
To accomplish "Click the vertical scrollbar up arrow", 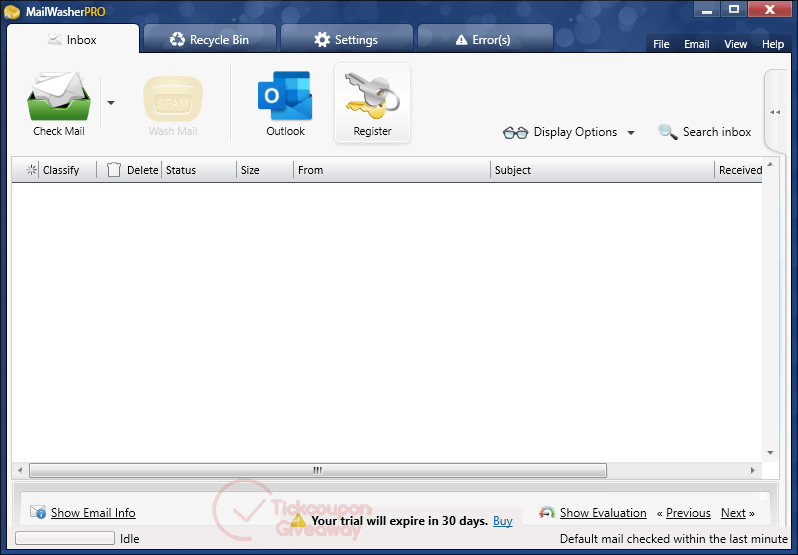I will point(770,164).
